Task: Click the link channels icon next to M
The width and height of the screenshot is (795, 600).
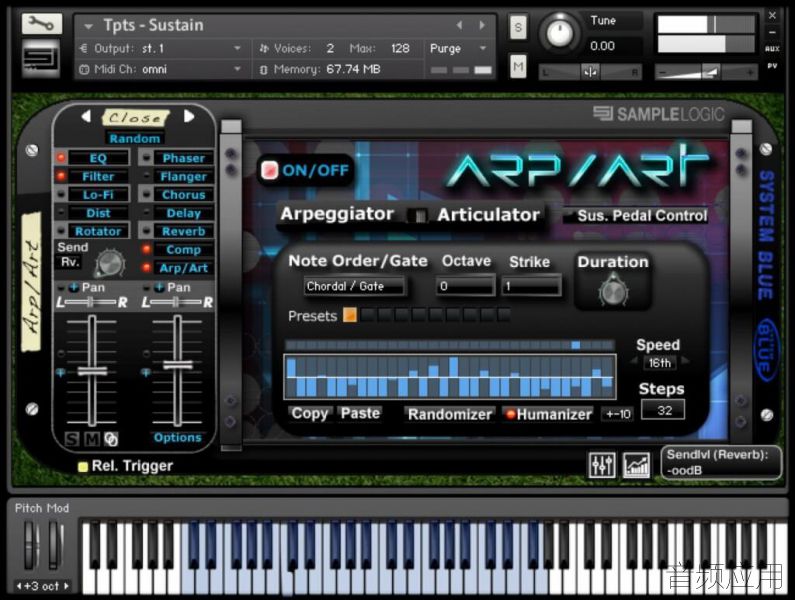Action: click(111, 439)
